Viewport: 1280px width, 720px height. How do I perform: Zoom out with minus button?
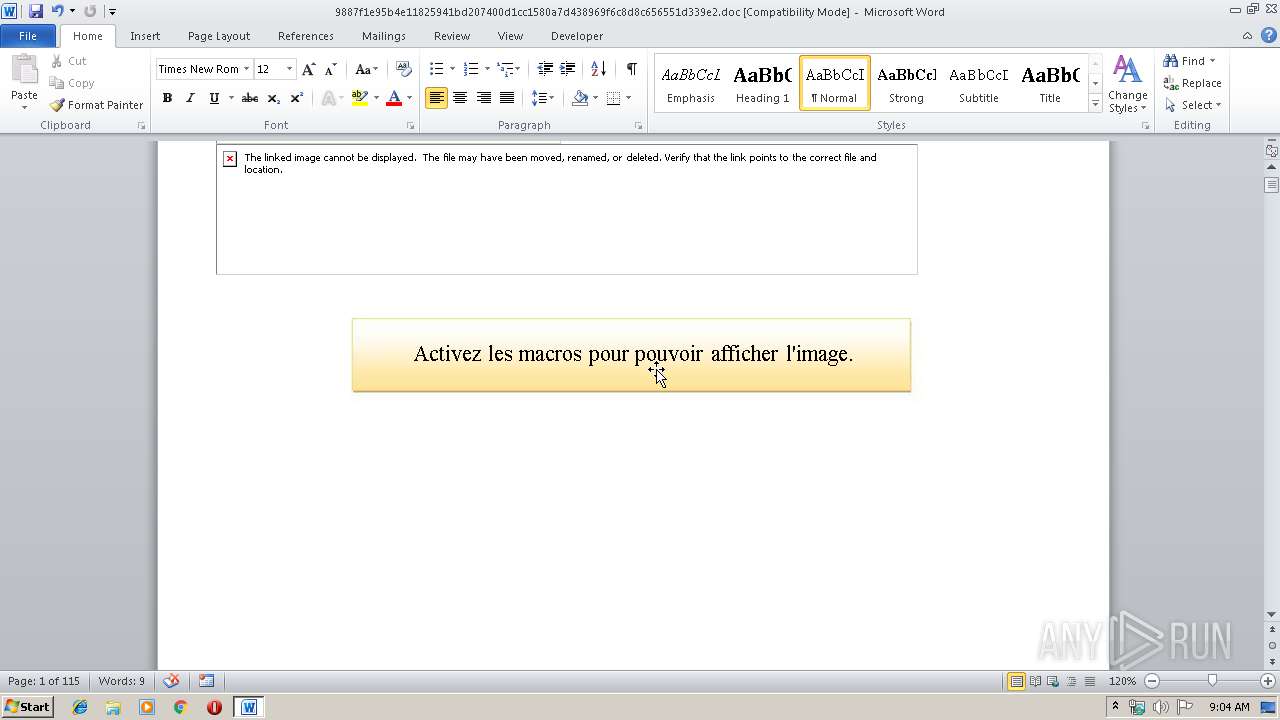click(1152, 681)
